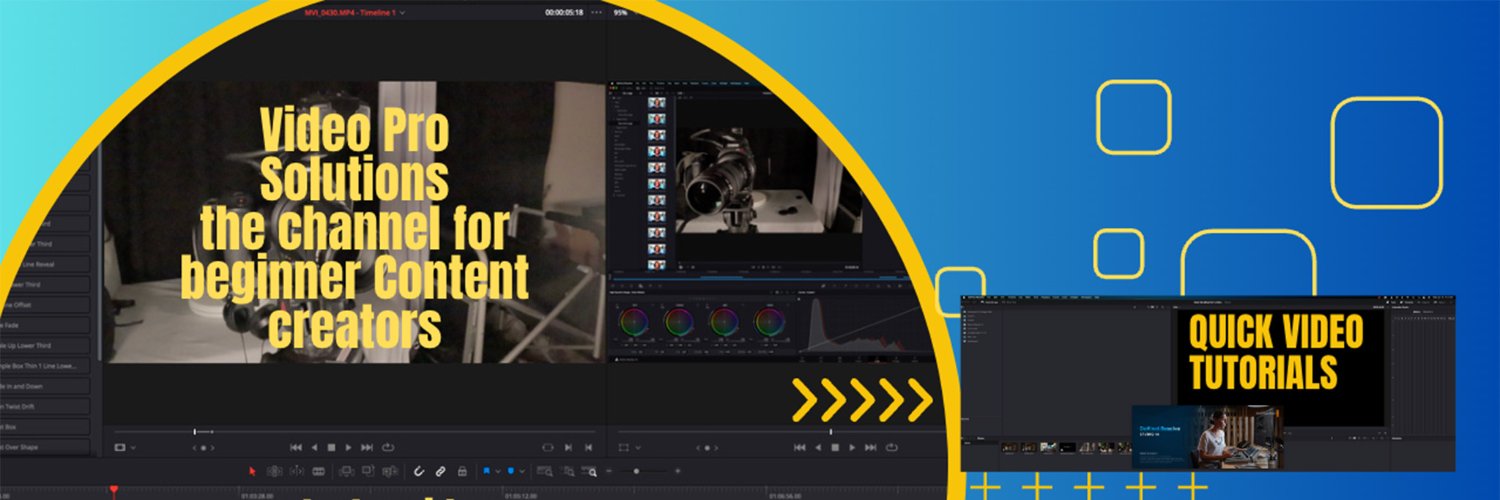Select the 'Twist Drift' title preset
Image resolution: width=1500 pixels, height=500 pixels.
pyautogui.click(x=45, y=407)
